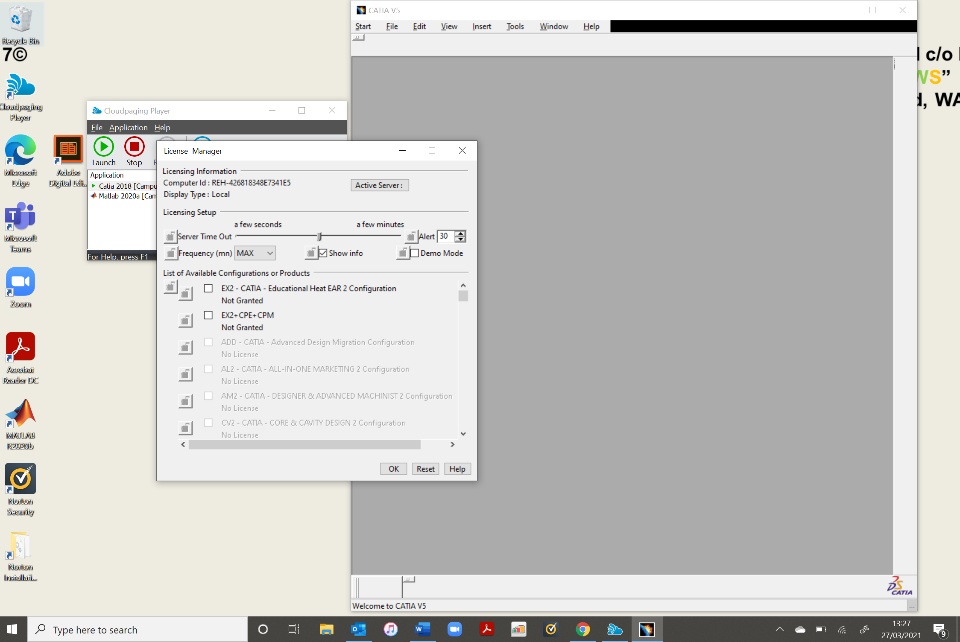960x642 pixels.
Task: Check the EX2+CPE+CPM checkbox
Action: click(x=209, y=315)
